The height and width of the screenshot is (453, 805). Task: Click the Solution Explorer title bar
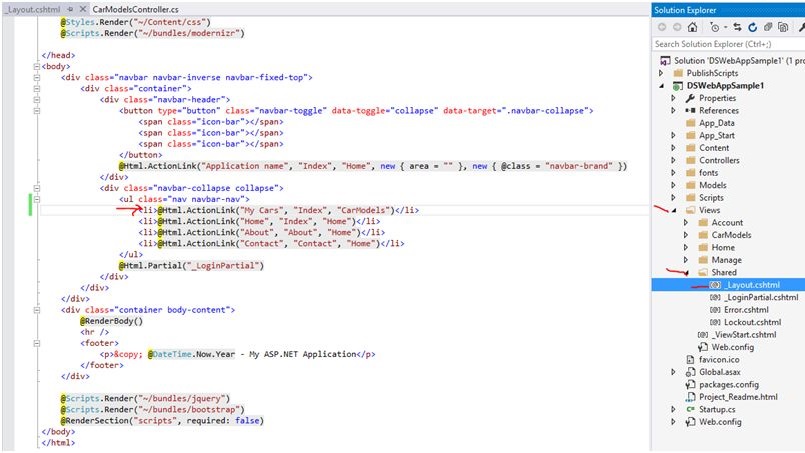728,10
